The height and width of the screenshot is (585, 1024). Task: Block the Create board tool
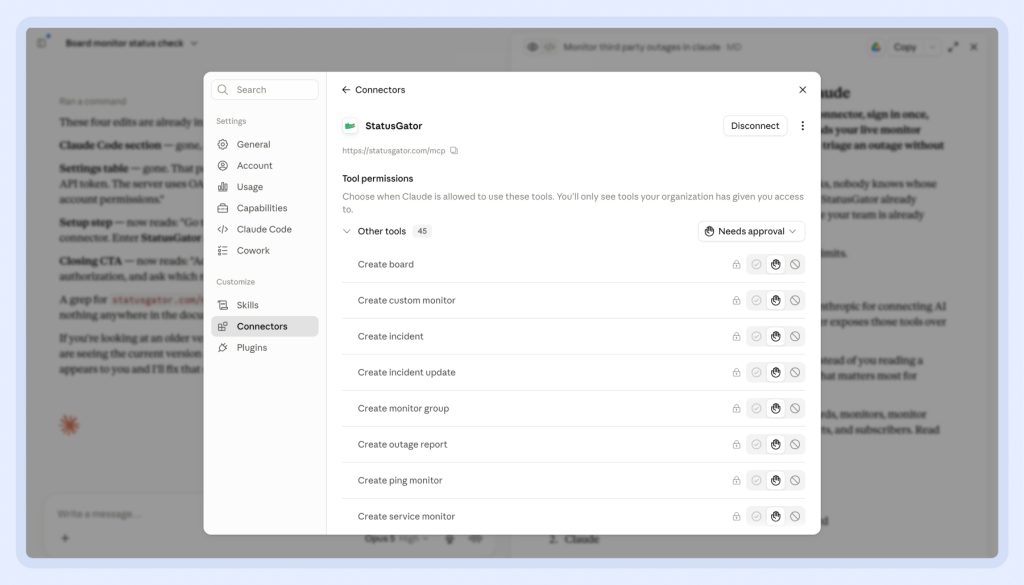pos(795,264)
